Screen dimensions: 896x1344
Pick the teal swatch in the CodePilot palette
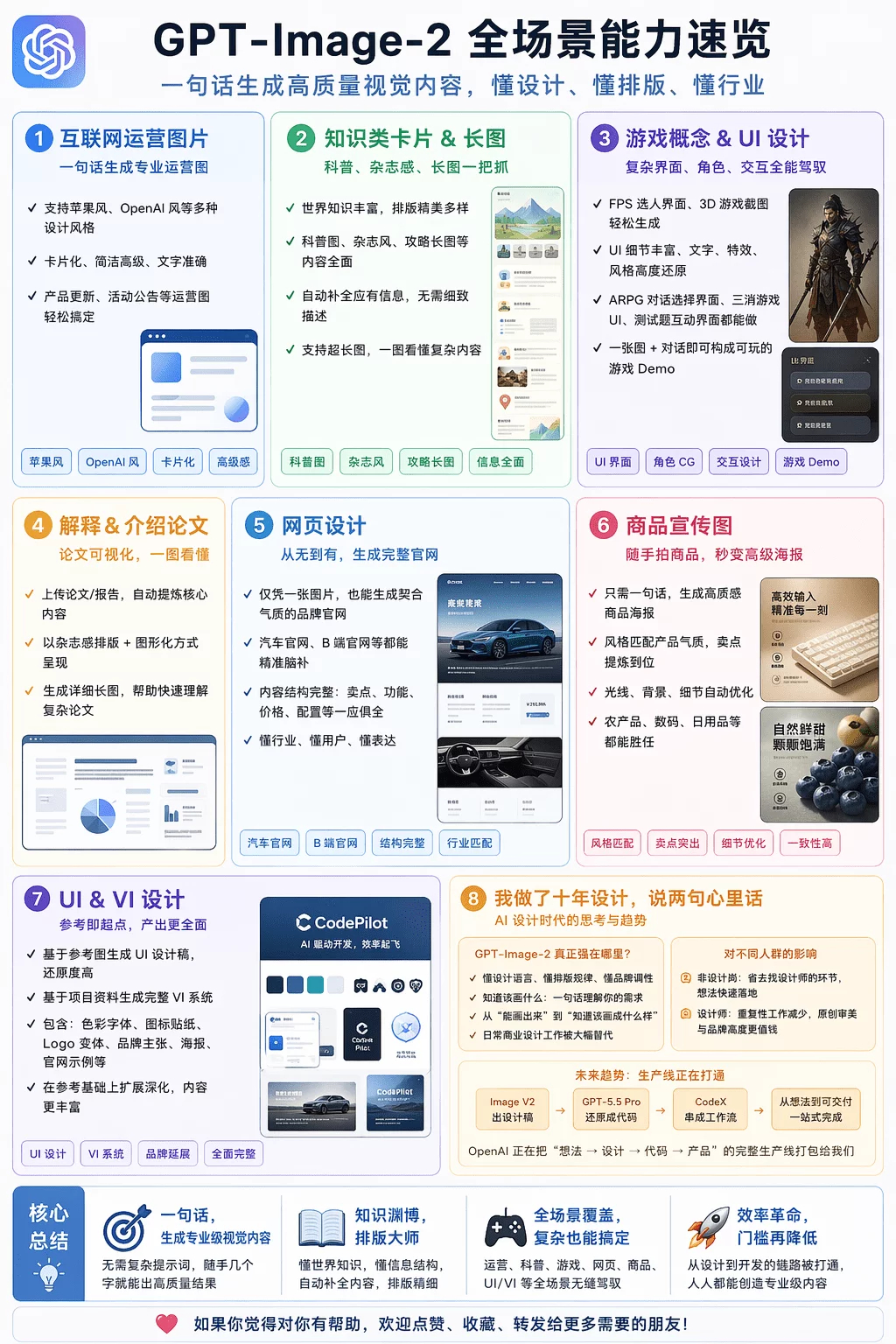[x=315, y=985]
